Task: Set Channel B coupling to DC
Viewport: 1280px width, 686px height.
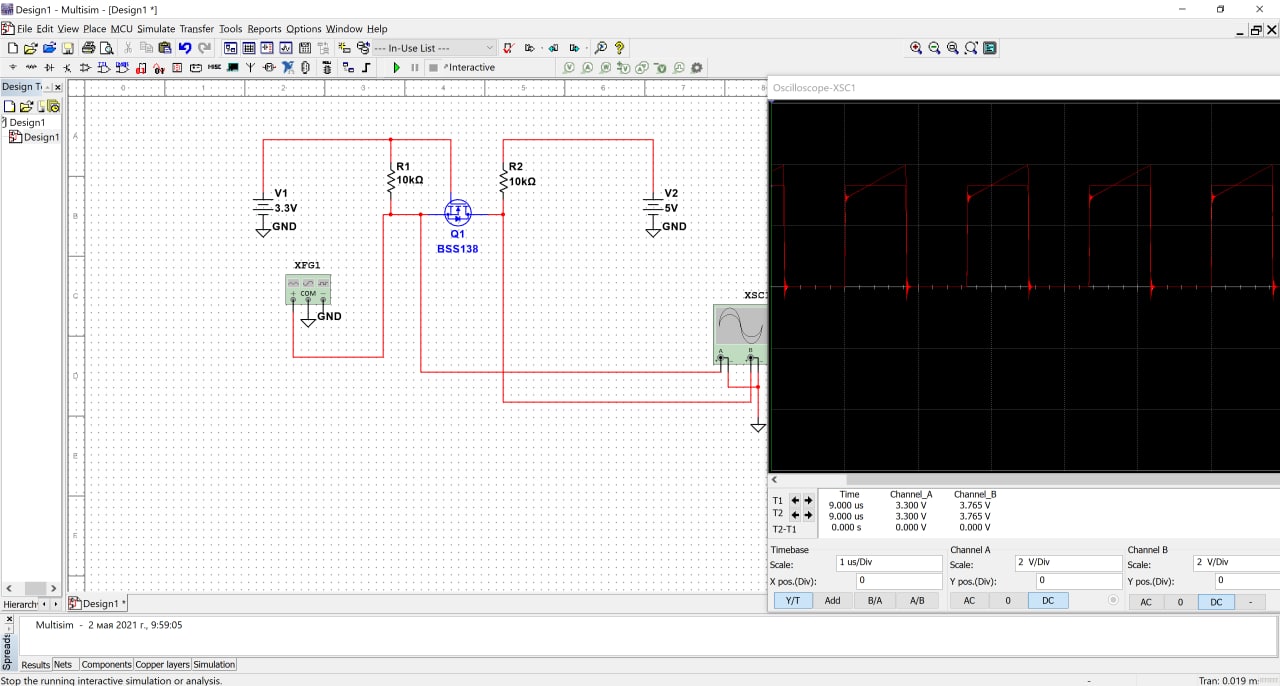Action: [x=1216, y=602]
